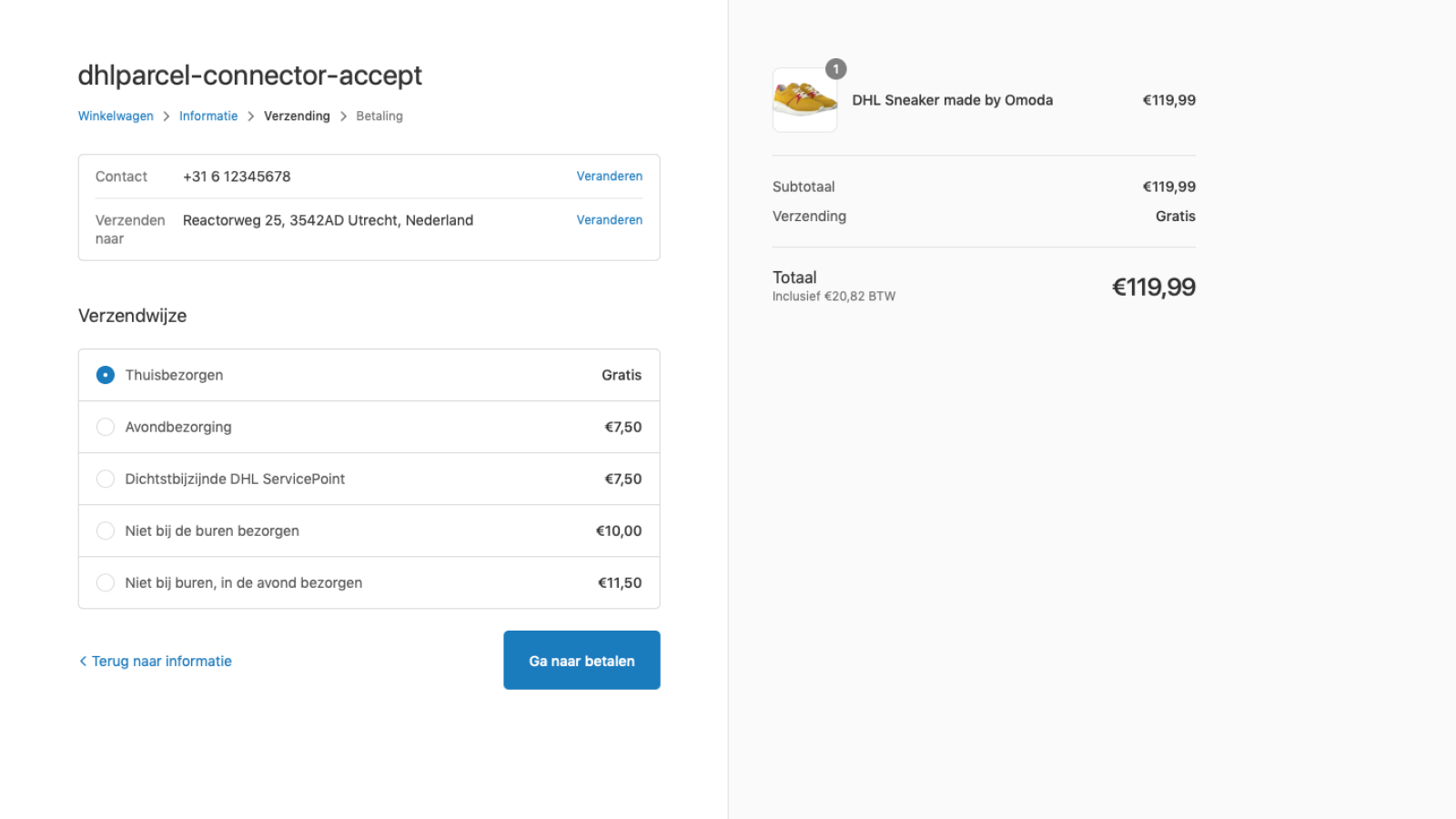Go back to the Informatie step
The height and width of the screenshot is (819, 1456).
[x=208, y=116]
